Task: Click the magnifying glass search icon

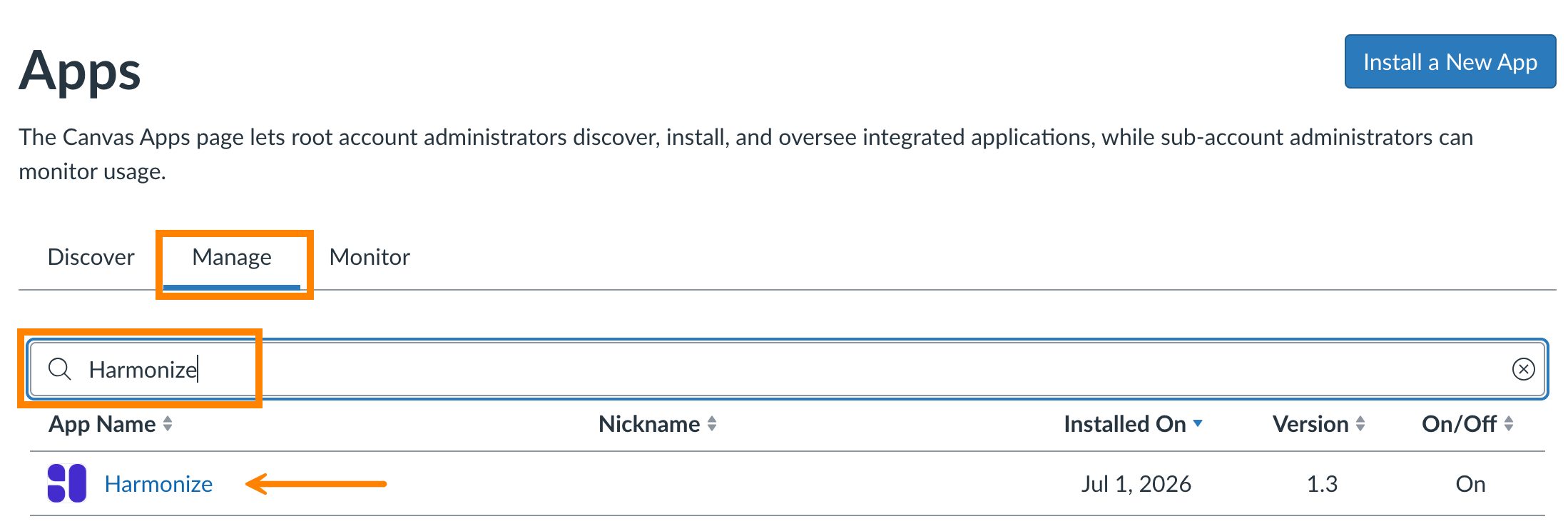Action: [60, 369]
